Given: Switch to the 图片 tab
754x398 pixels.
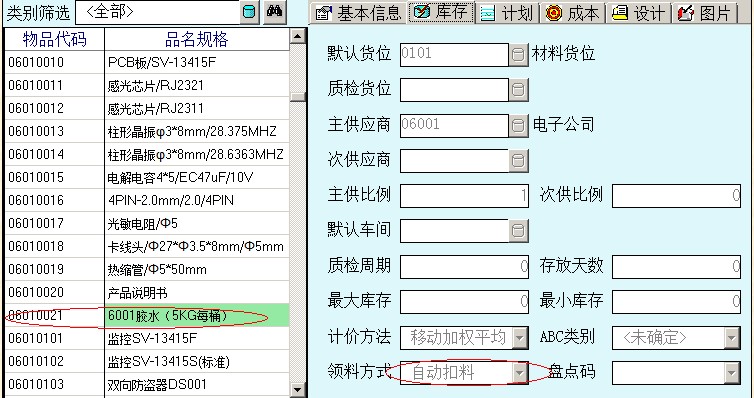Looking at the screenshot, I should tap(705, 13).
